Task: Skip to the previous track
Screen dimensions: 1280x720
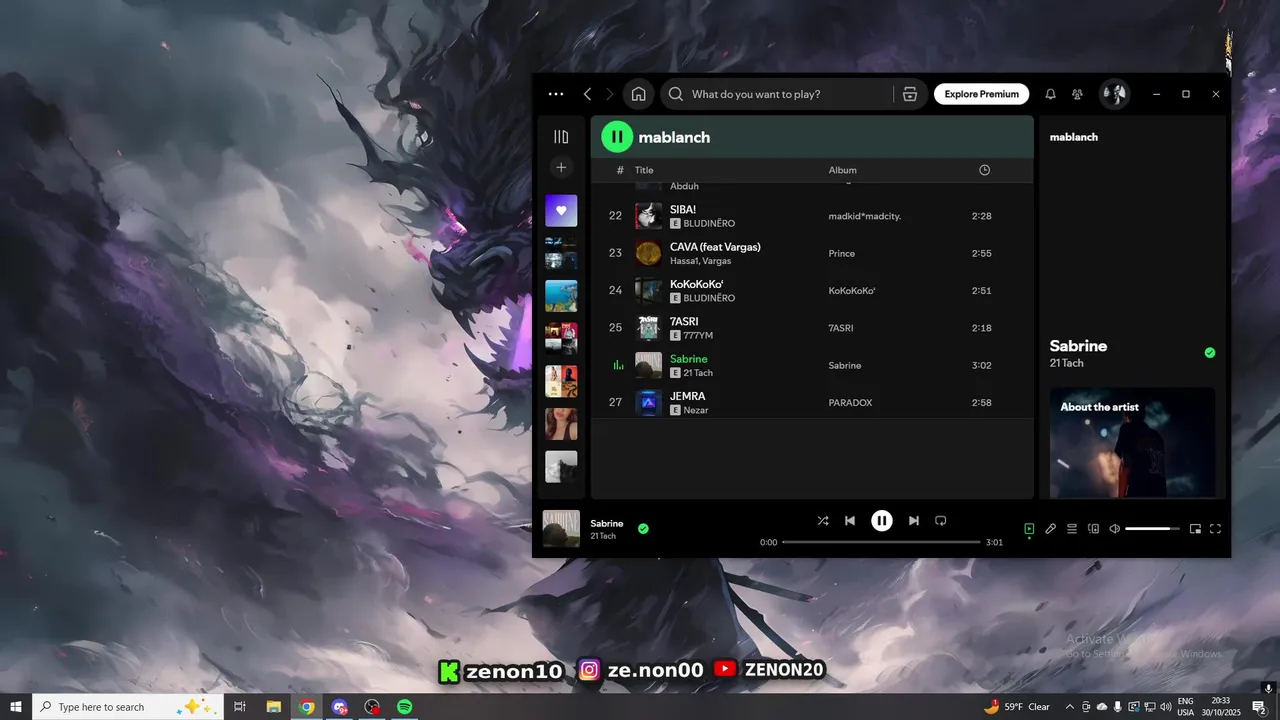Action: pyautogui.click(x=850, y=521)
